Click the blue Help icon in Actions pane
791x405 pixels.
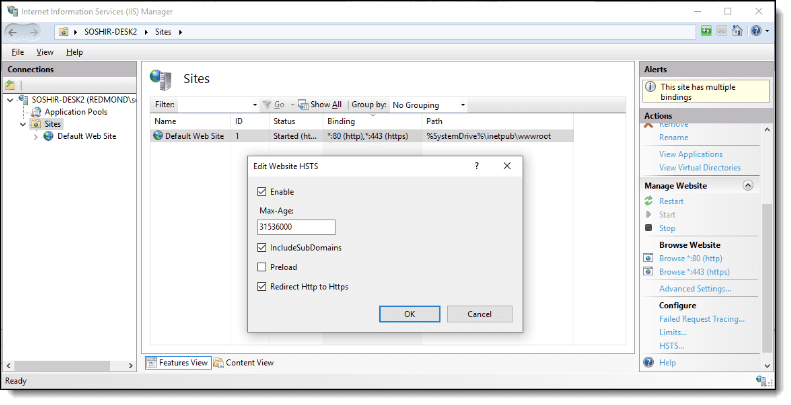(649, 362)
